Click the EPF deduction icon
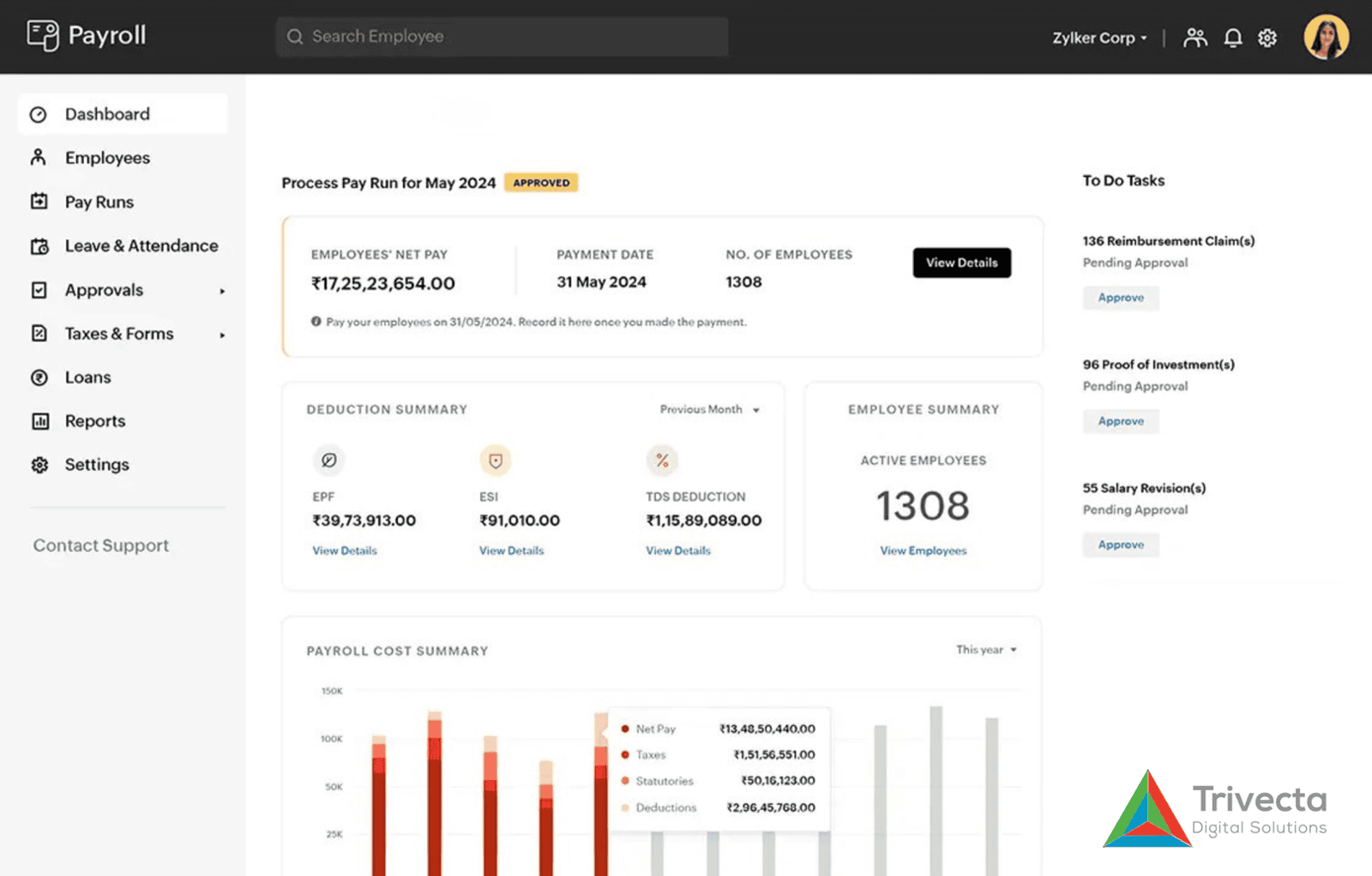The width and height of the screenshot is (1372, 876). (328, 461)
